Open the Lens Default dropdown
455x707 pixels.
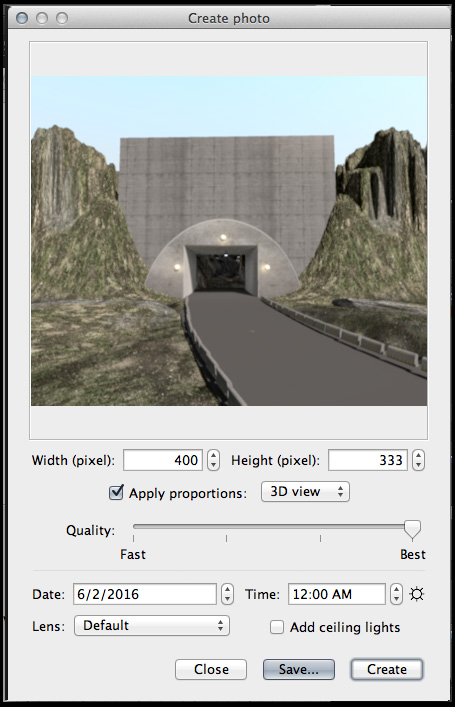152,625
